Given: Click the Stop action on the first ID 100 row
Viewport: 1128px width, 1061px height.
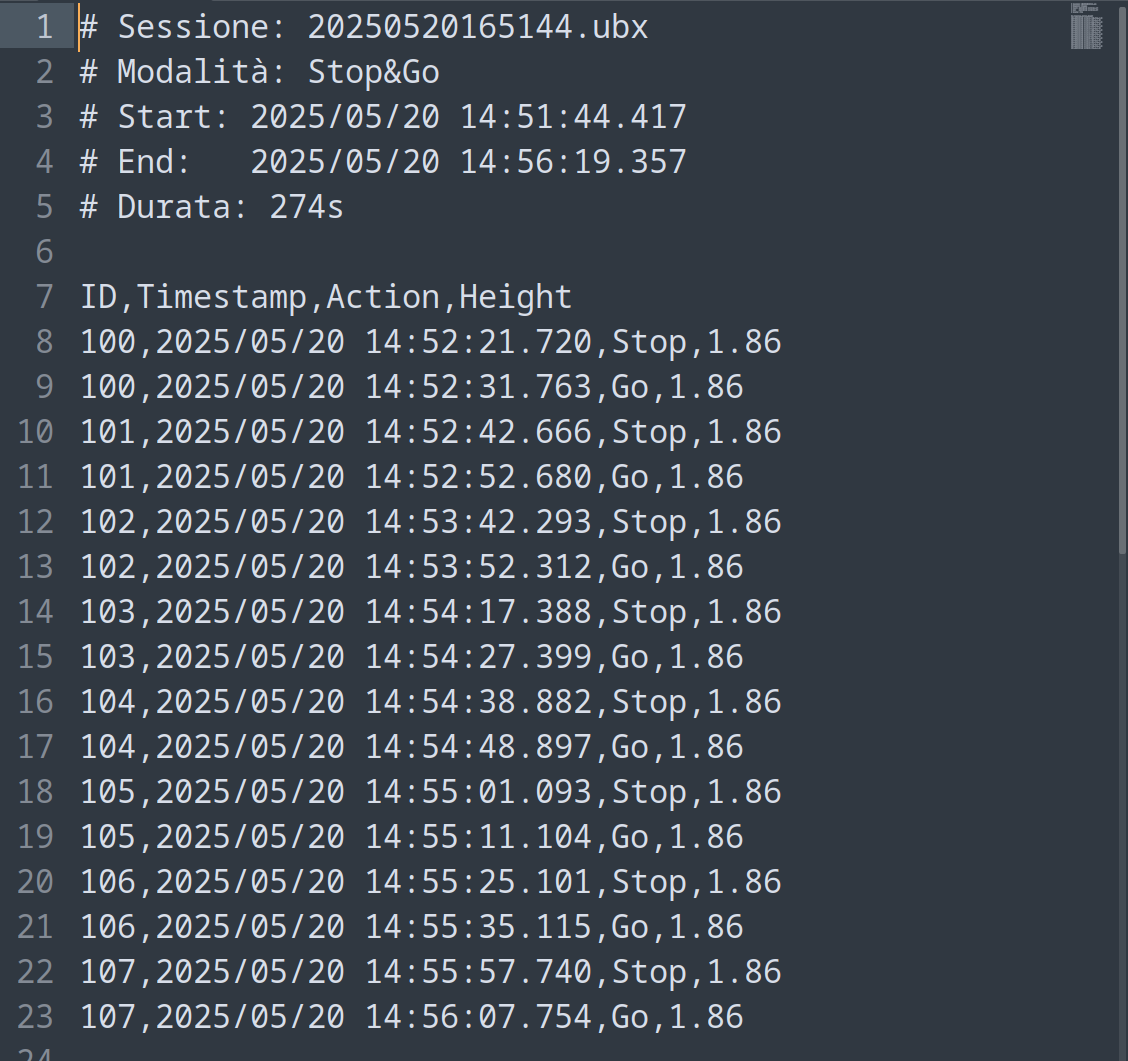Looking at the screenshot, I should 649,342.
